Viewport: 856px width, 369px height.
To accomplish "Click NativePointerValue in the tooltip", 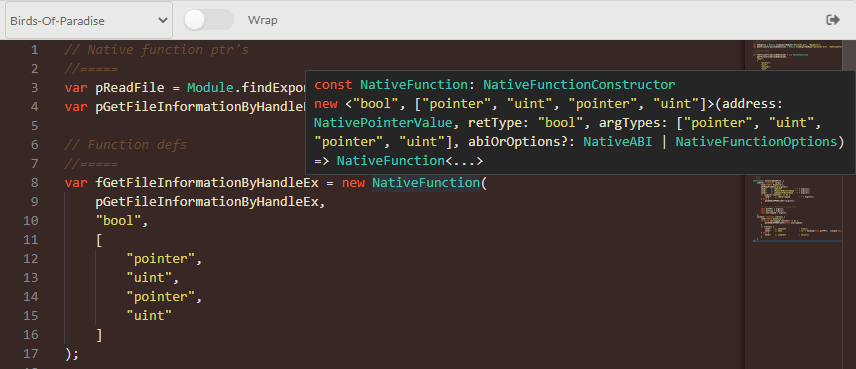I will click(383, 123).
